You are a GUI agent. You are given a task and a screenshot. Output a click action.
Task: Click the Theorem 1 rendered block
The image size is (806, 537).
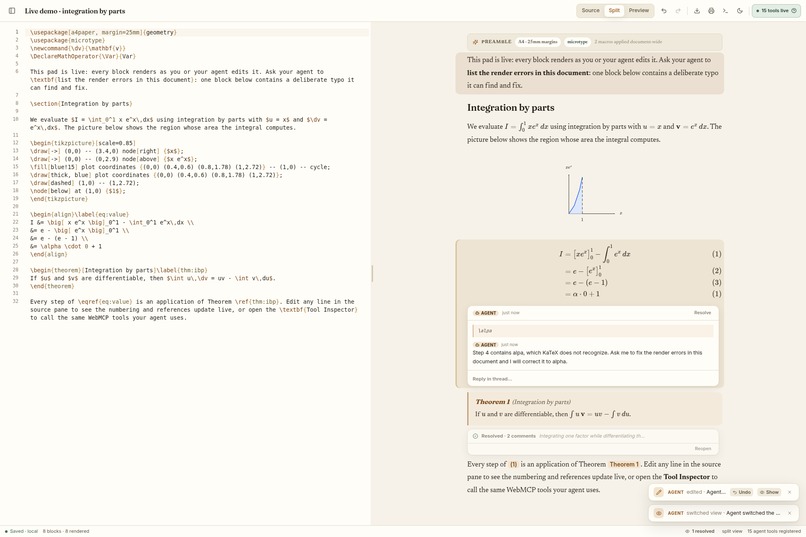pos(595,408)
